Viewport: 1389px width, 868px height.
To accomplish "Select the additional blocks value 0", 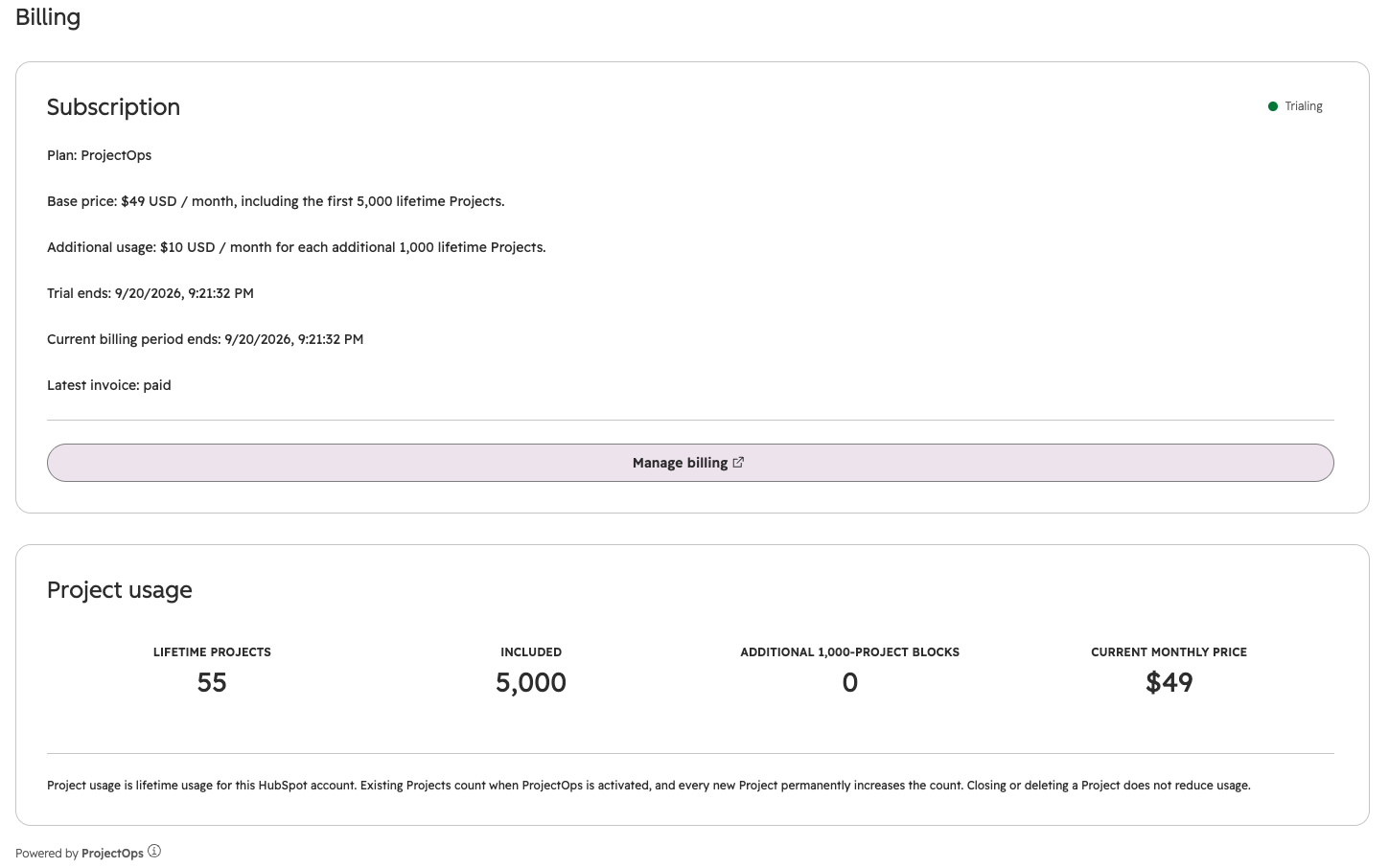I will [850, 682].
